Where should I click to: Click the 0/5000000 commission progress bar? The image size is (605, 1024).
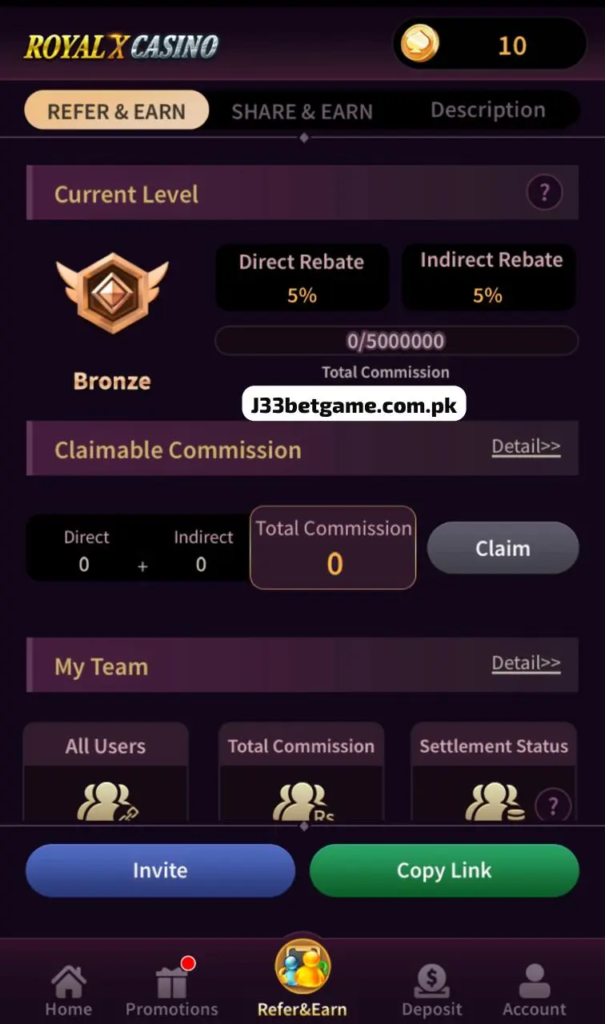coord(396,340)
